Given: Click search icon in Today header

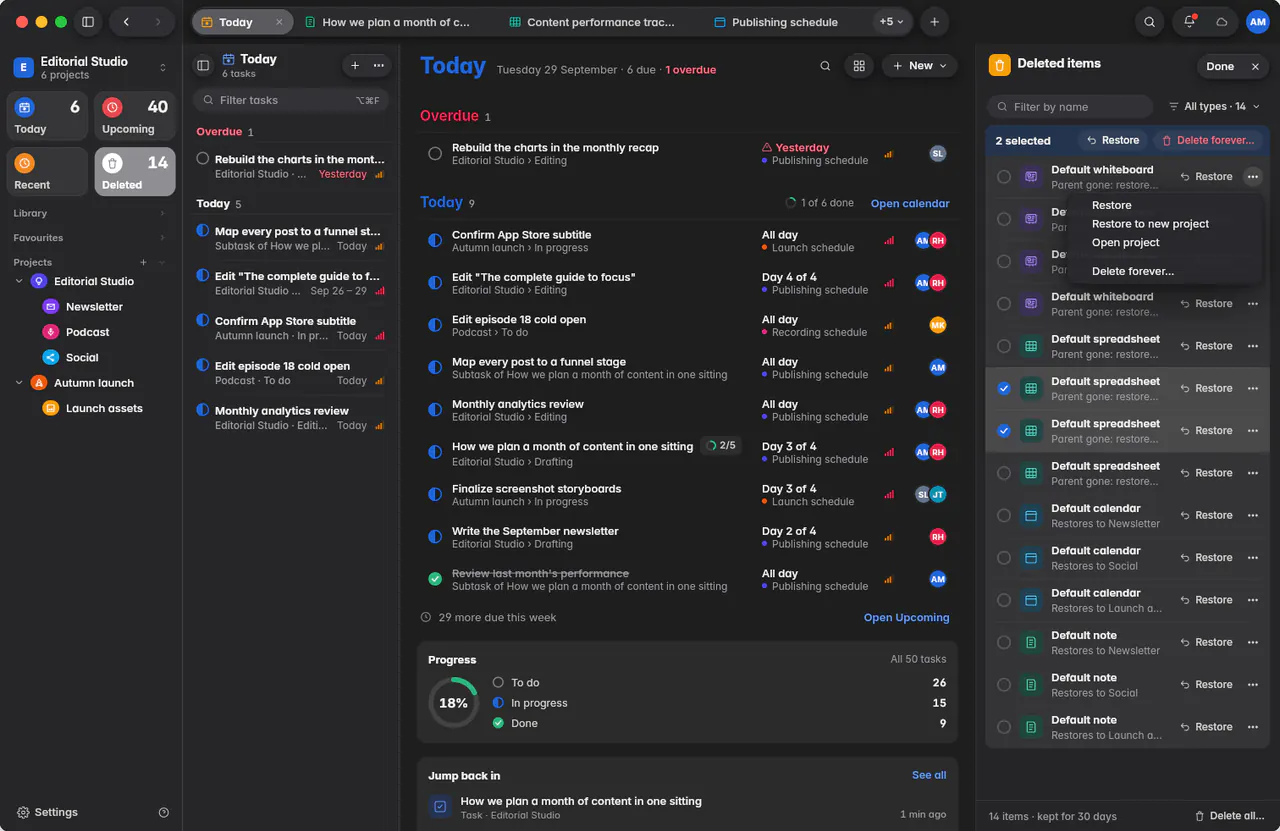Looking at the screenshot, I should (x=825, y=66).
